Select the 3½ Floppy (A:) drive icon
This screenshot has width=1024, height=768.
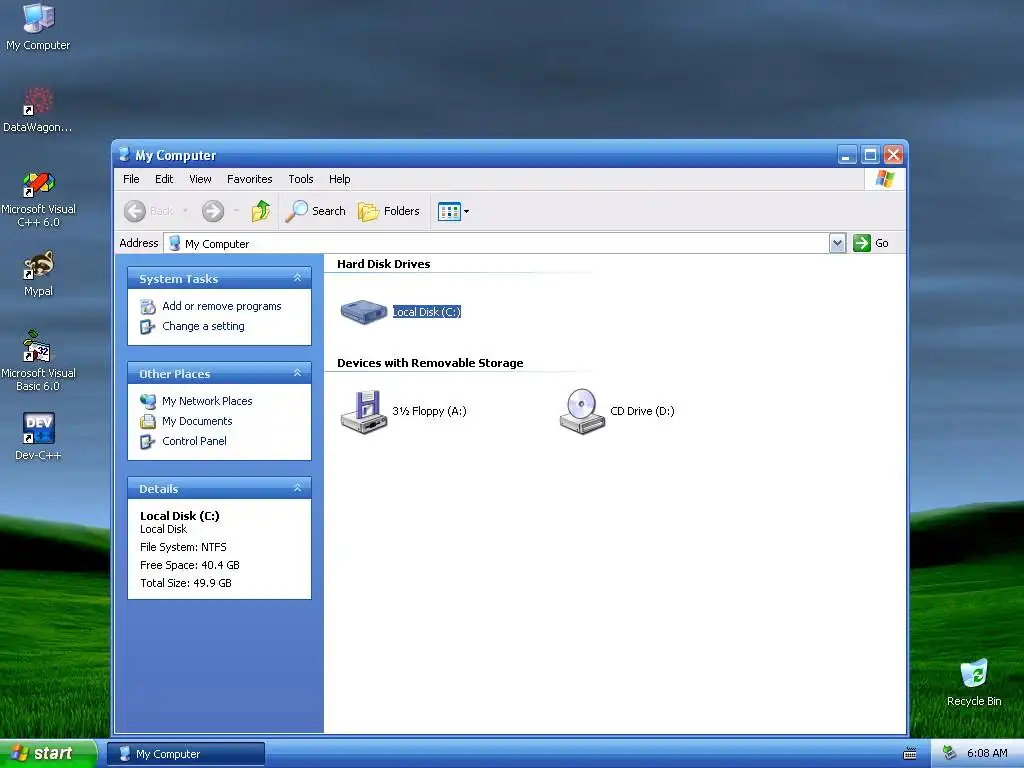point(364,411)
